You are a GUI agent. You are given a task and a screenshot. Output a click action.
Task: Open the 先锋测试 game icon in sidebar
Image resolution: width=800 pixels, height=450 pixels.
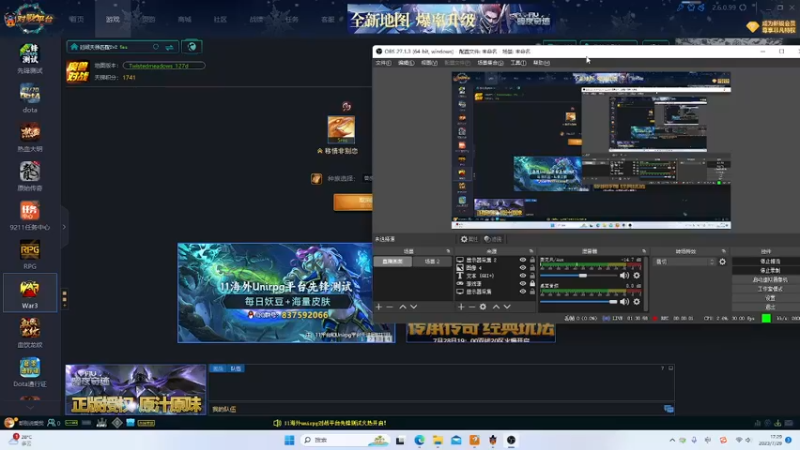coord(30,54)
